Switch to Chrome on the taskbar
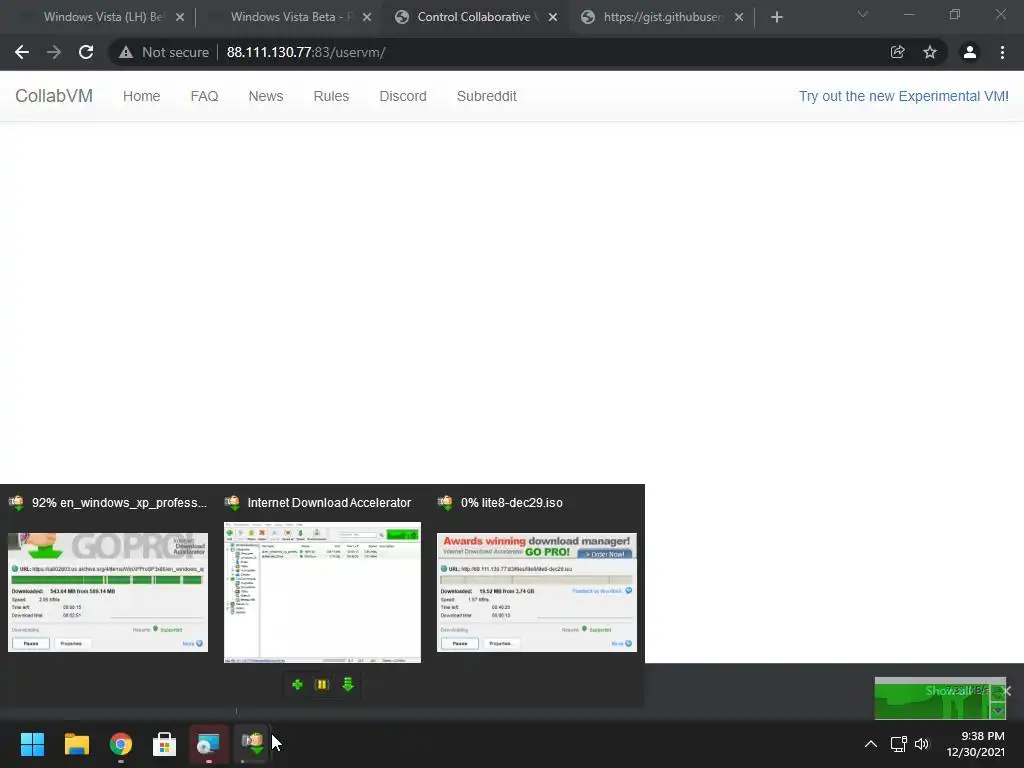This screenshot has width=1024, height=768. pos(121,744)
